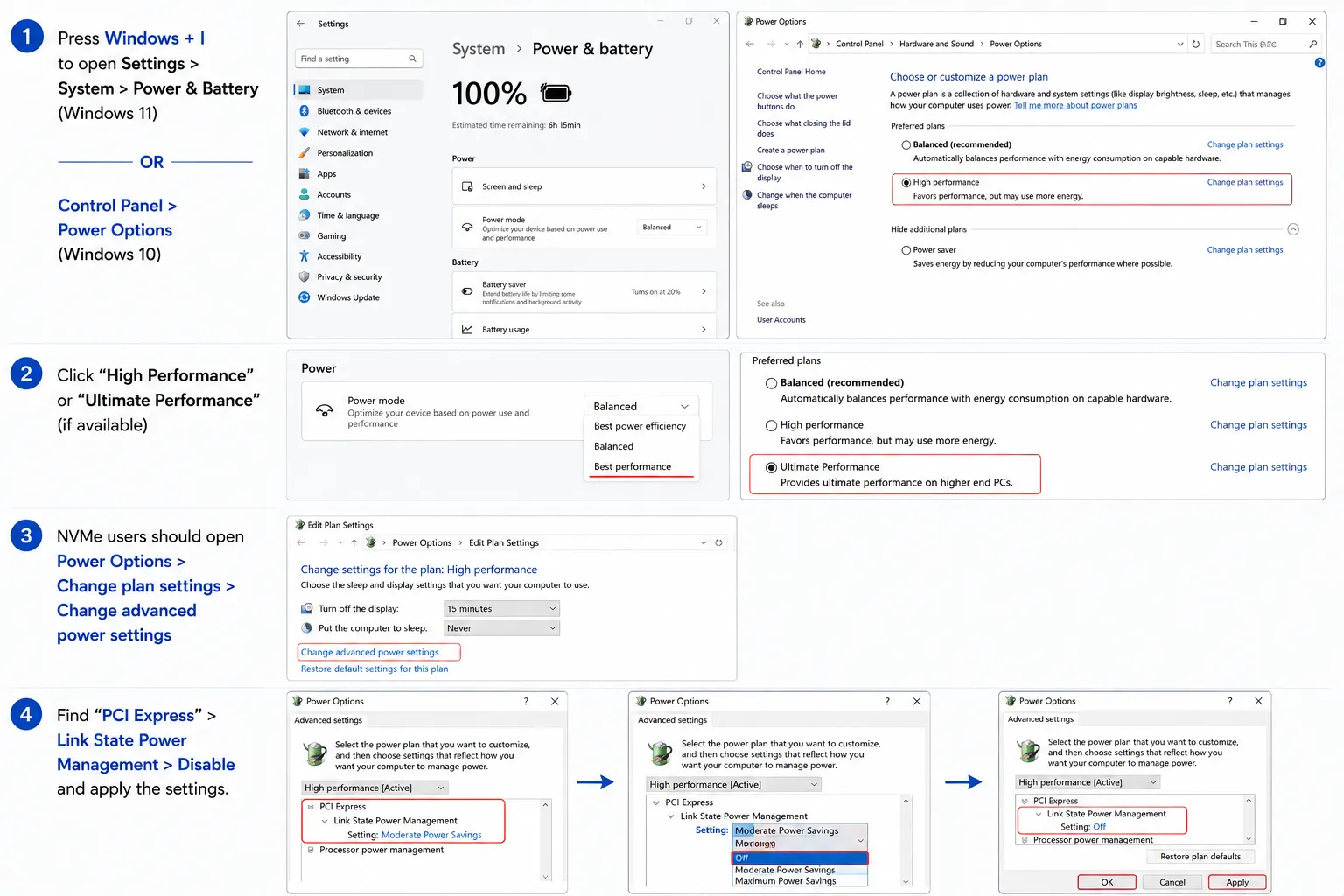Image resolution: width=1344 pixels, height=896 pixels.
Task: Click Restore plan defaults button
Action: point(1200,857)
